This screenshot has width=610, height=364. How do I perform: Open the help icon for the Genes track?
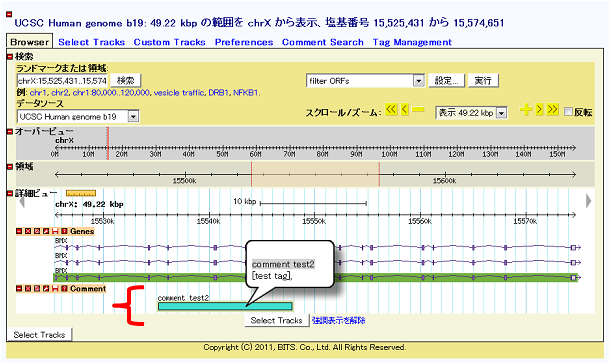(x=64, y=231)
